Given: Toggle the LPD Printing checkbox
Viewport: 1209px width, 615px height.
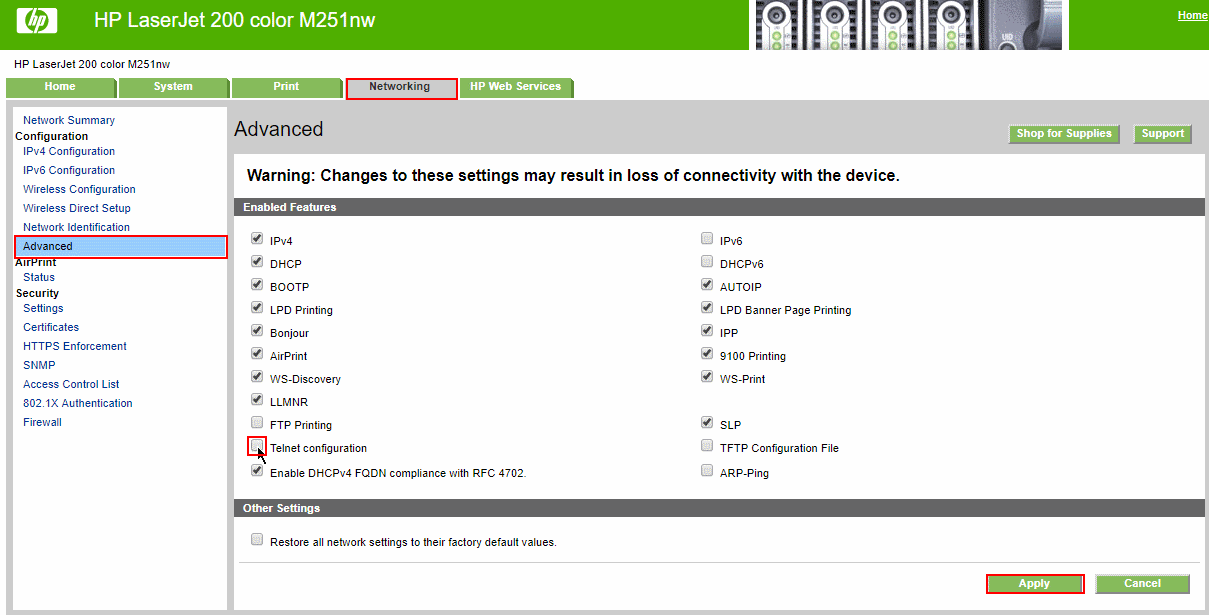Looking at the screenshot, I should (257, 308).
